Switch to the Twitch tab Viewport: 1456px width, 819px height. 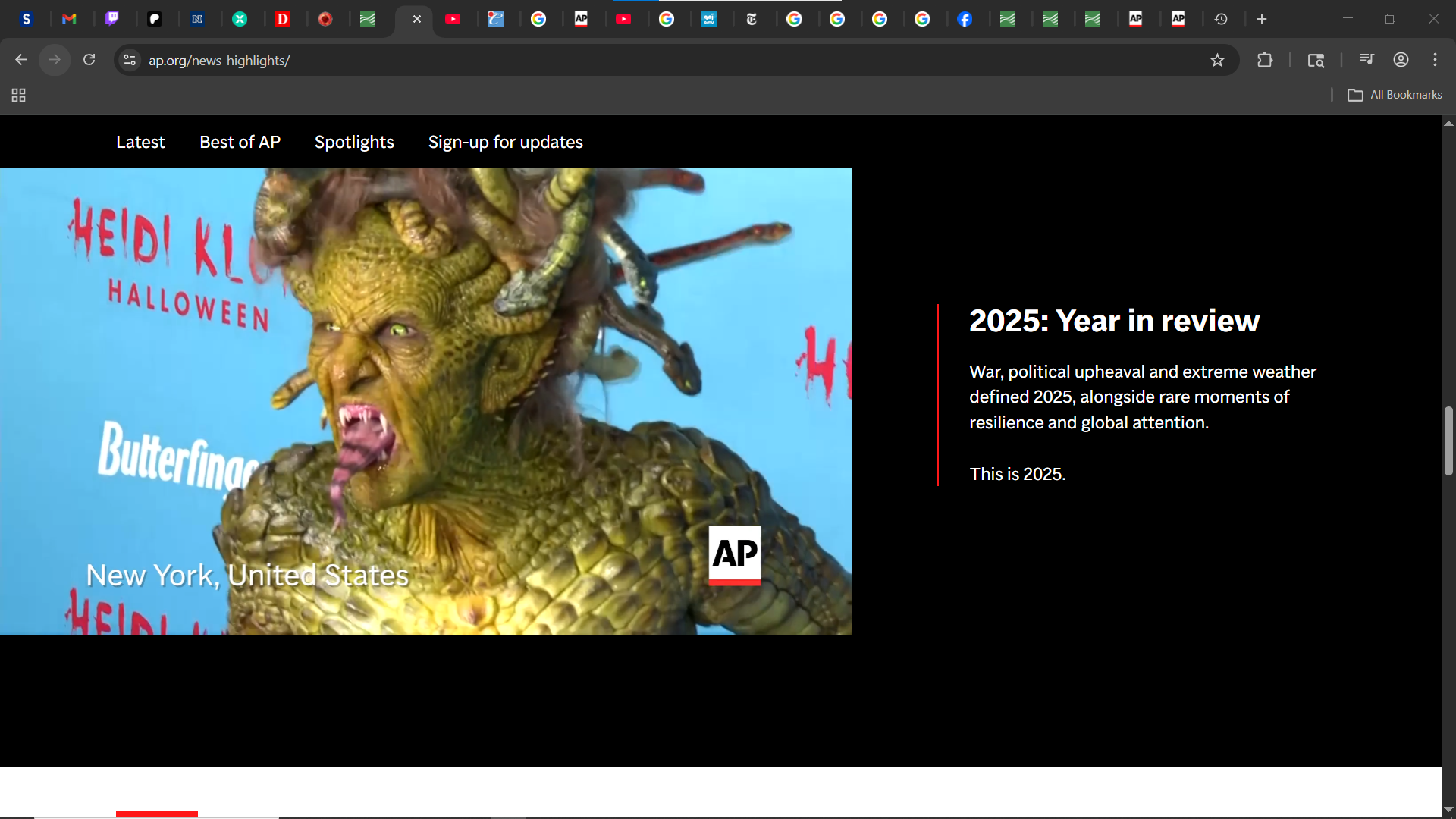(111, 19)
